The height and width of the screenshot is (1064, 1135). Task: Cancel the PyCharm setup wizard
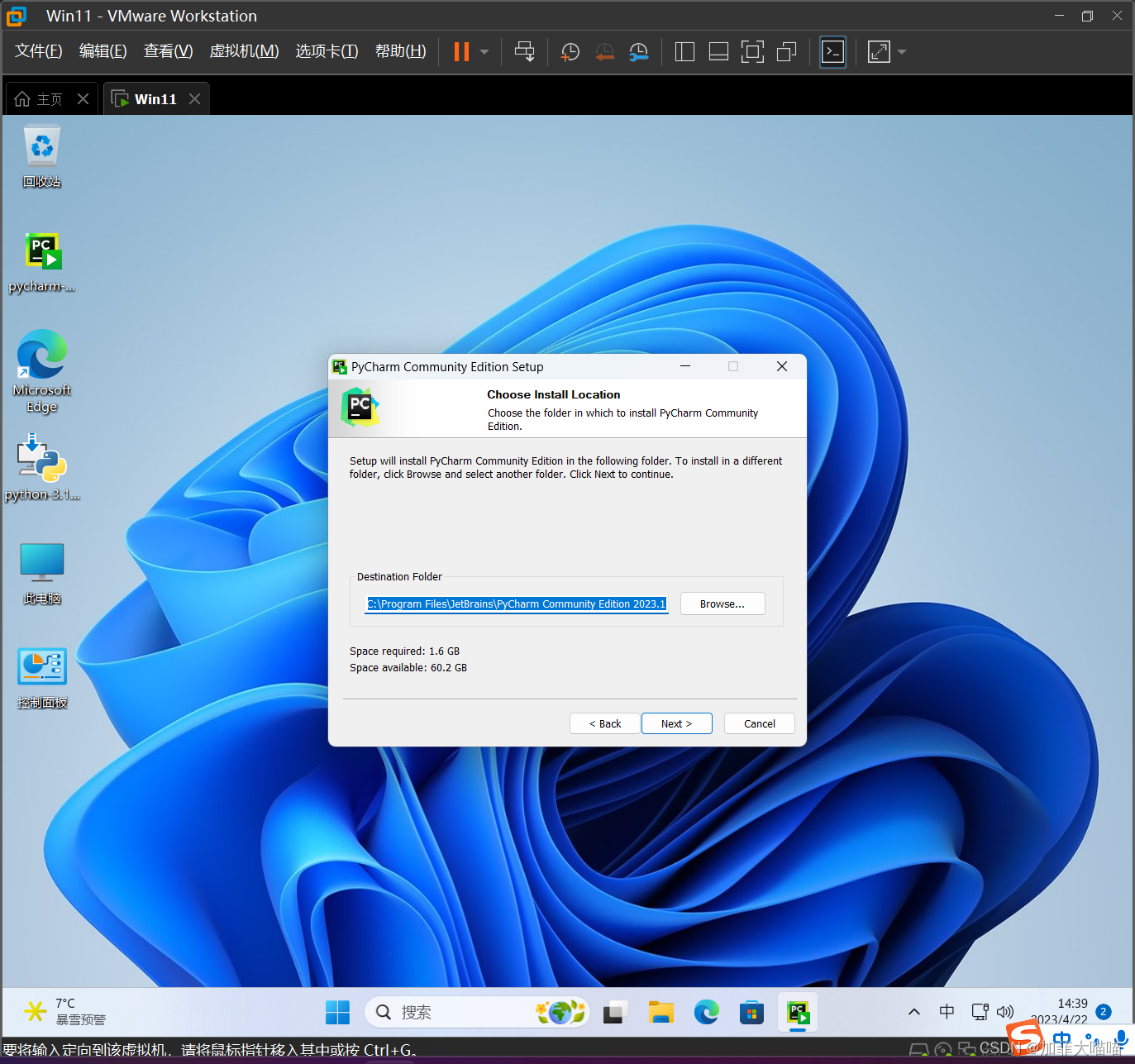pos(760,723)
